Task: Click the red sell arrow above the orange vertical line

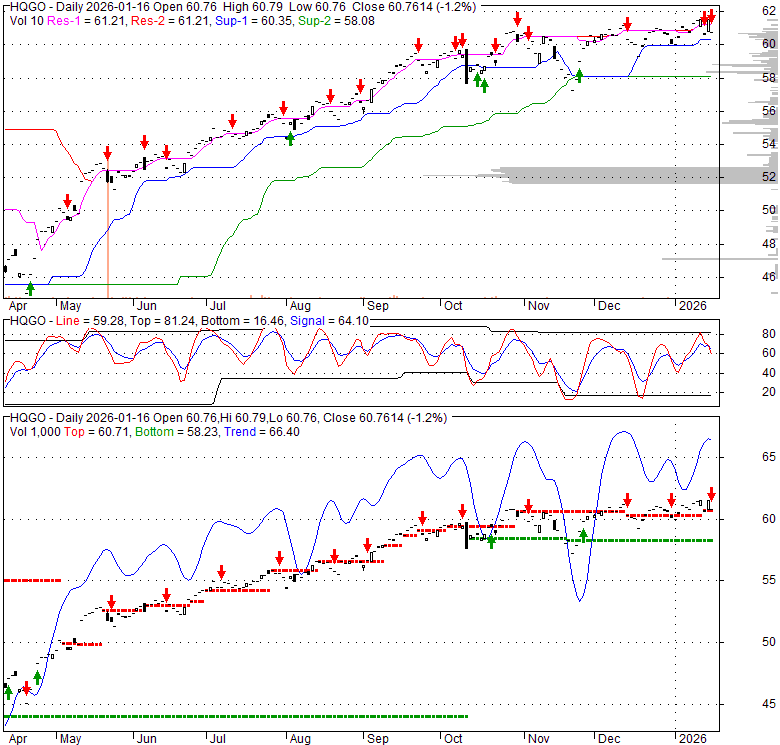Action: coord(107,153)
